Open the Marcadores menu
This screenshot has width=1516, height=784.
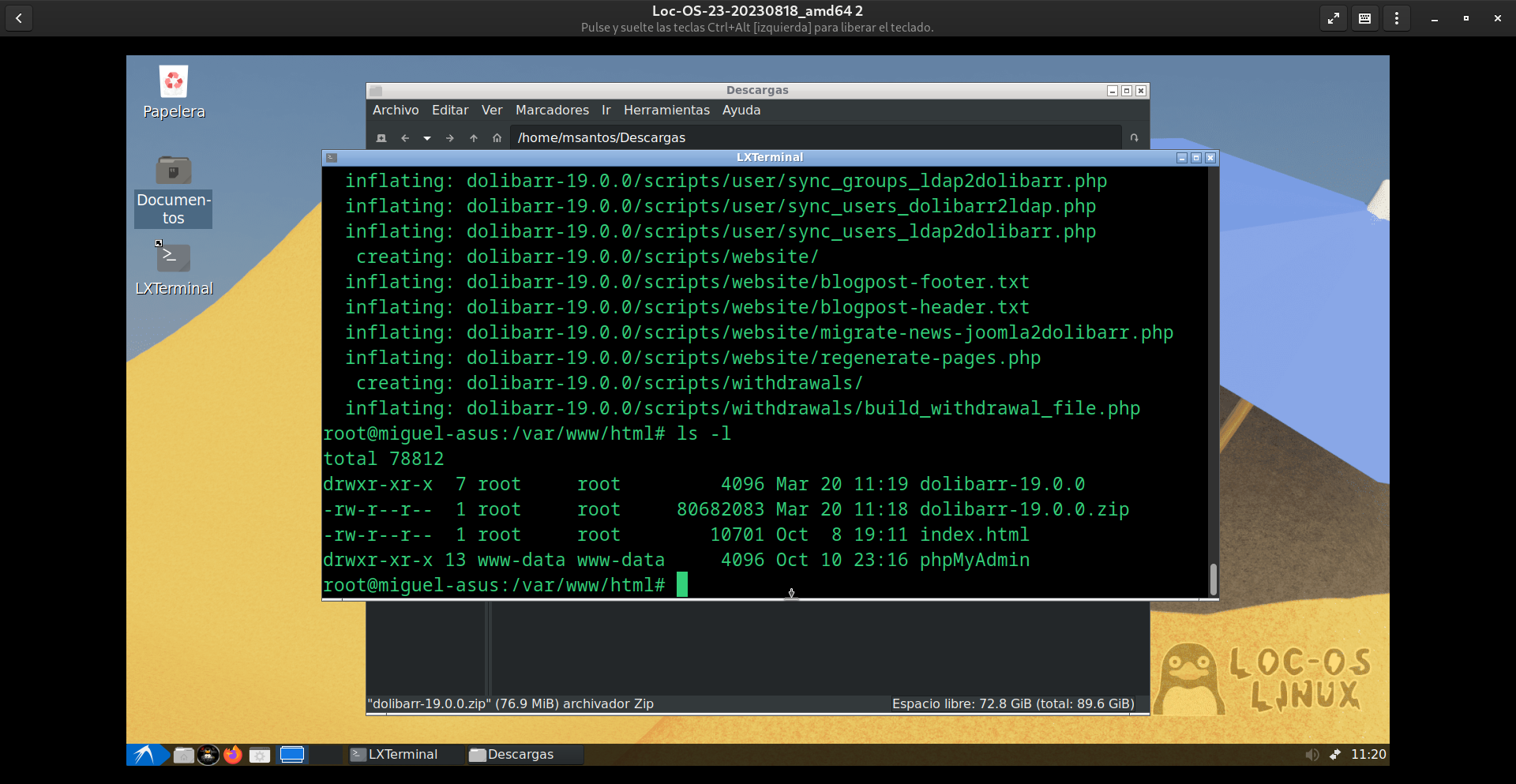pos(552,111)
